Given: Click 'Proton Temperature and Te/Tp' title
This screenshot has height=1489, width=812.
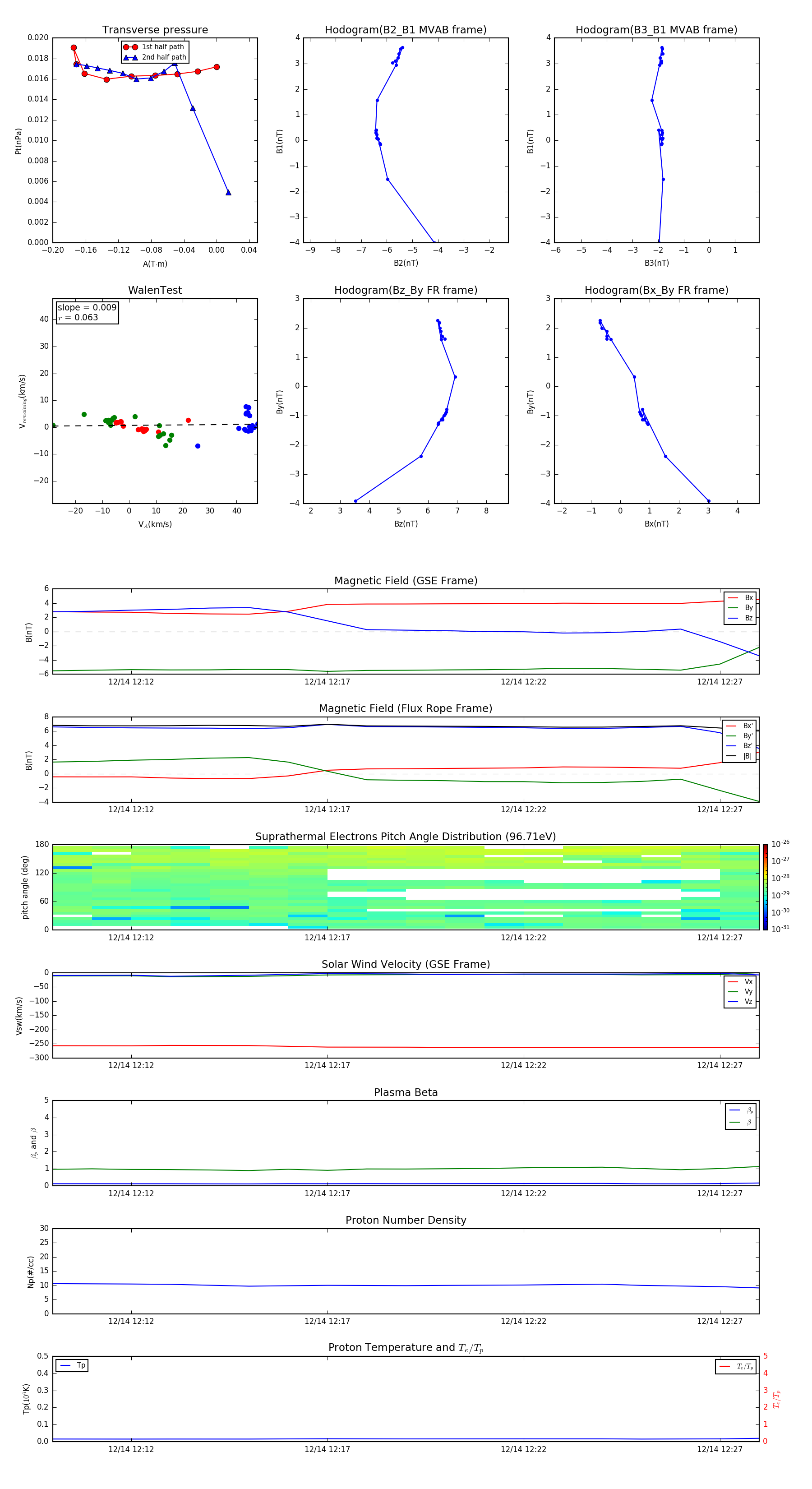Looking at the screenshot, I should 406,1348.
